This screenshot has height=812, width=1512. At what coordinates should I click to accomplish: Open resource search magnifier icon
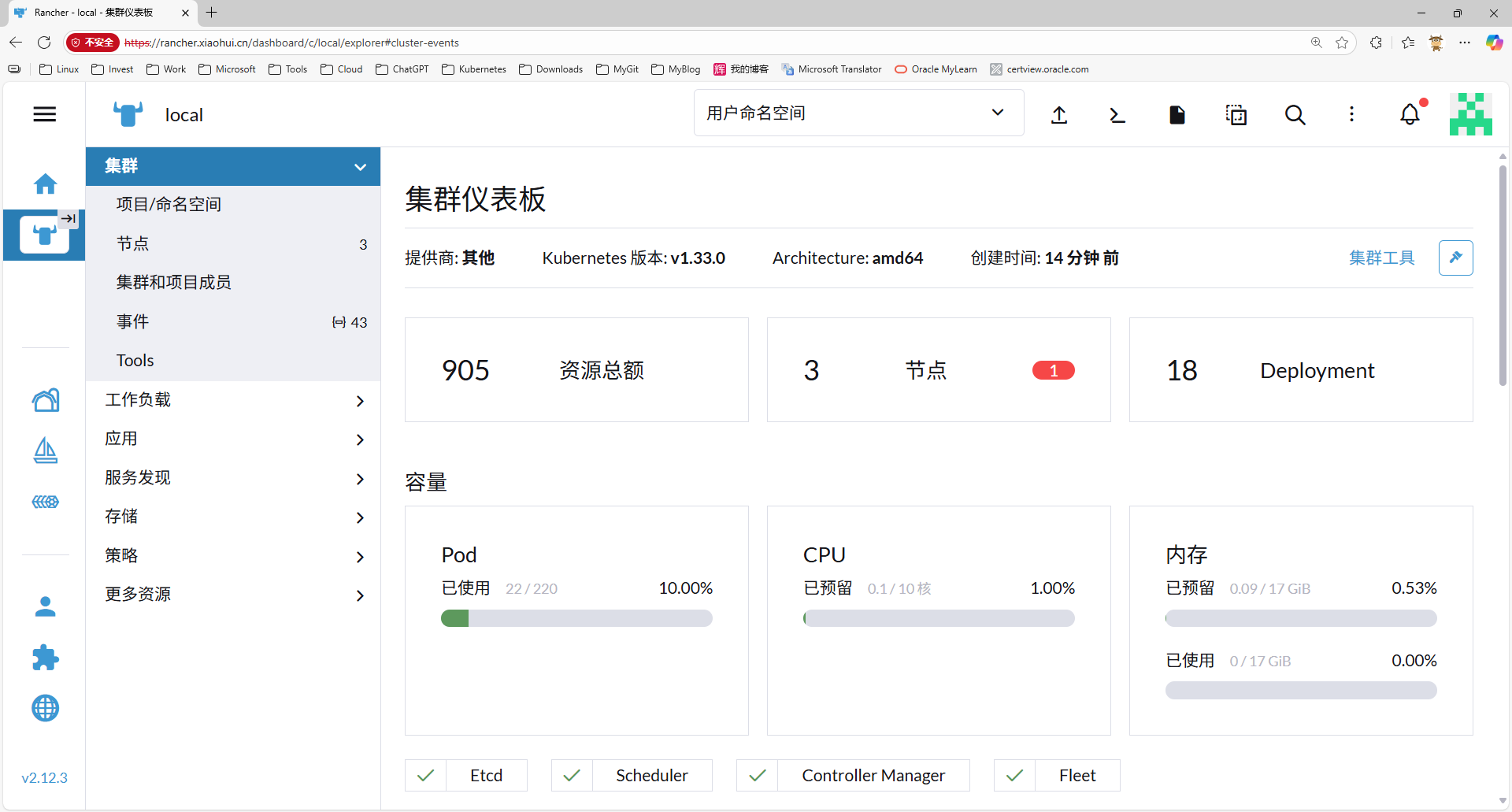pyautogui.click(x=1295, y=115)
